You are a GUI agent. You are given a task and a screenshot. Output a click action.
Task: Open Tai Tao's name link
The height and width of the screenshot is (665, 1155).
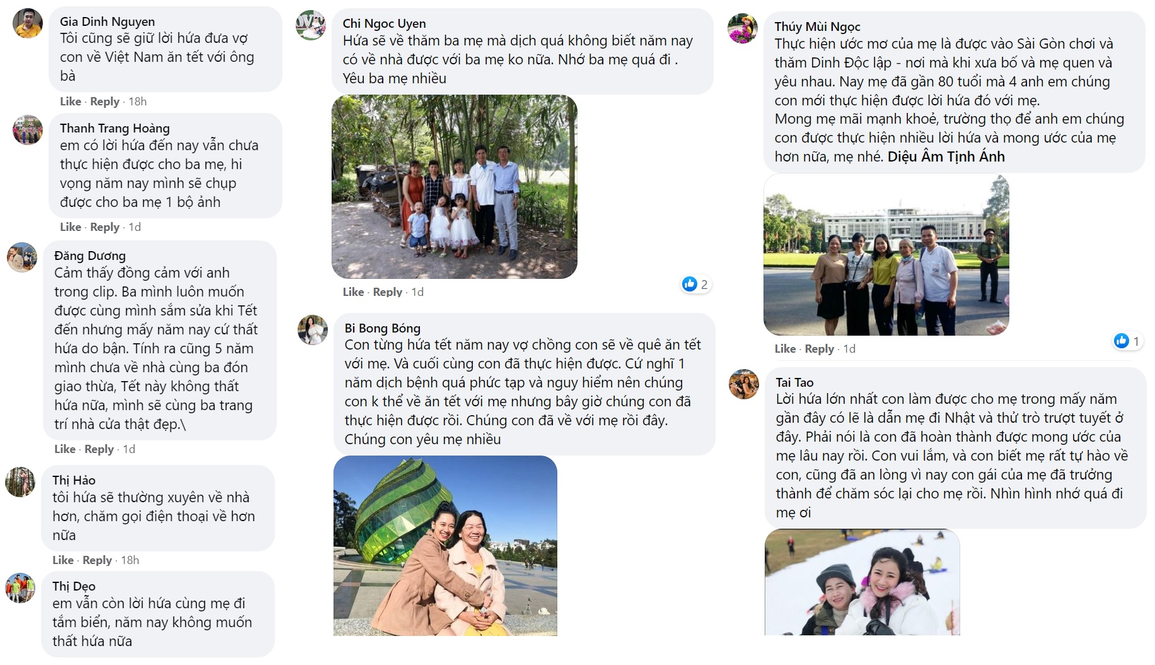tap(794, 382)
